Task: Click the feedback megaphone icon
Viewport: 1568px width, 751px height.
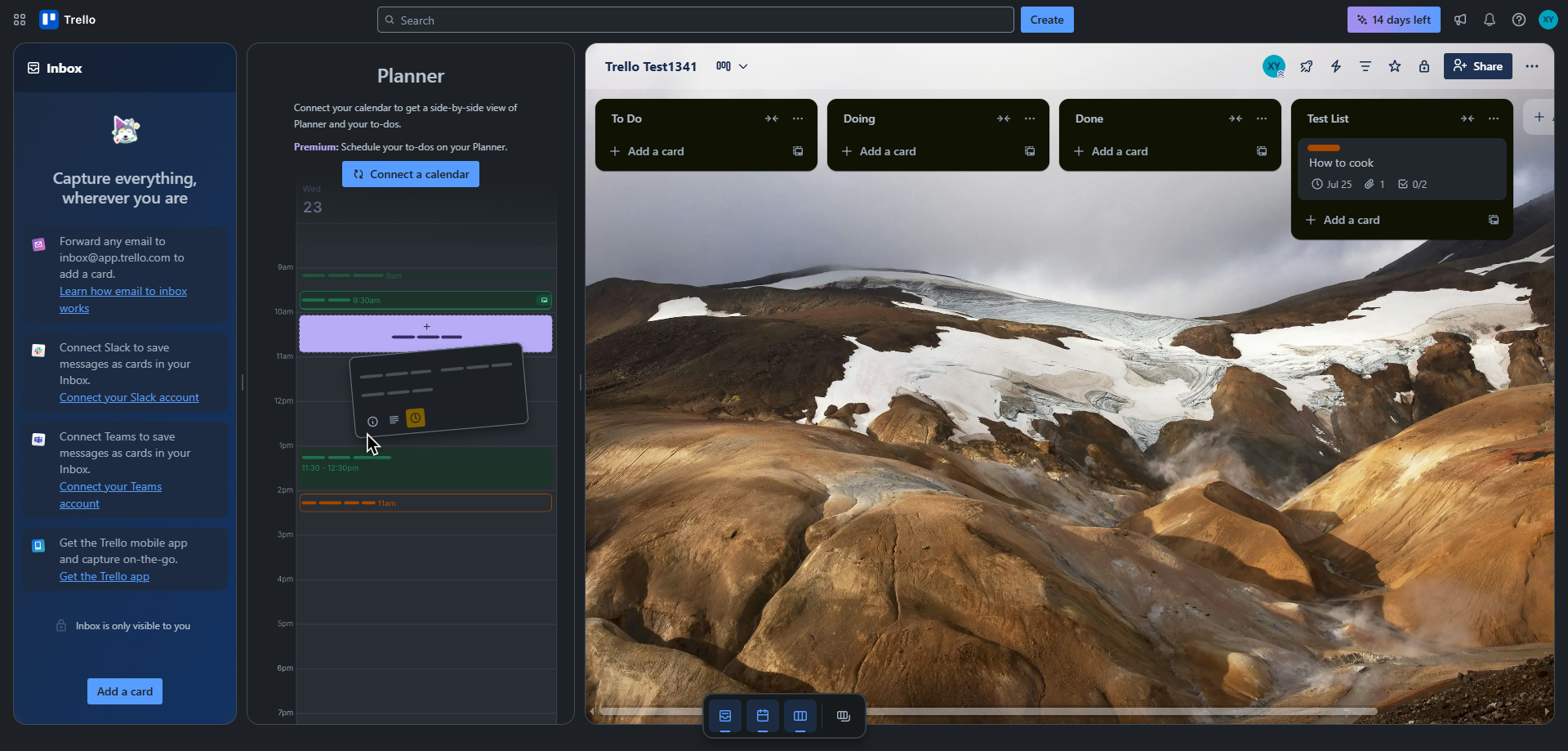Action: tap(1460, 20)
